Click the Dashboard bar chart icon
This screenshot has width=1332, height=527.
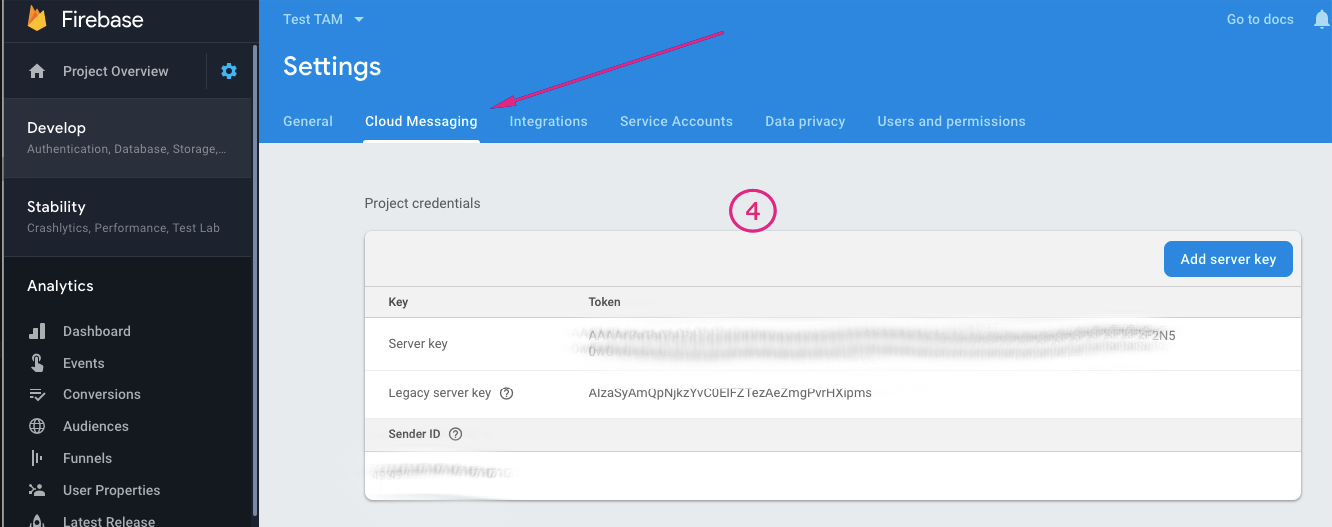click(x=37, y=331)
